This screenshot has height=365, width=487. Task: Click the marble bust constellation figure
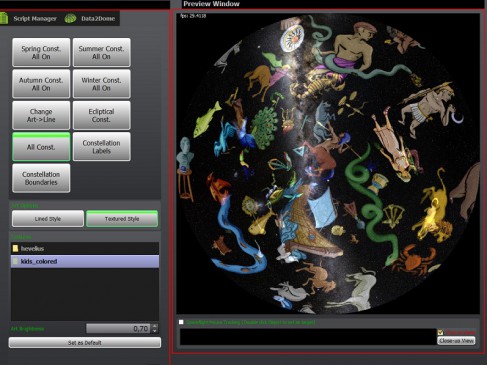[x=184, y=153]
